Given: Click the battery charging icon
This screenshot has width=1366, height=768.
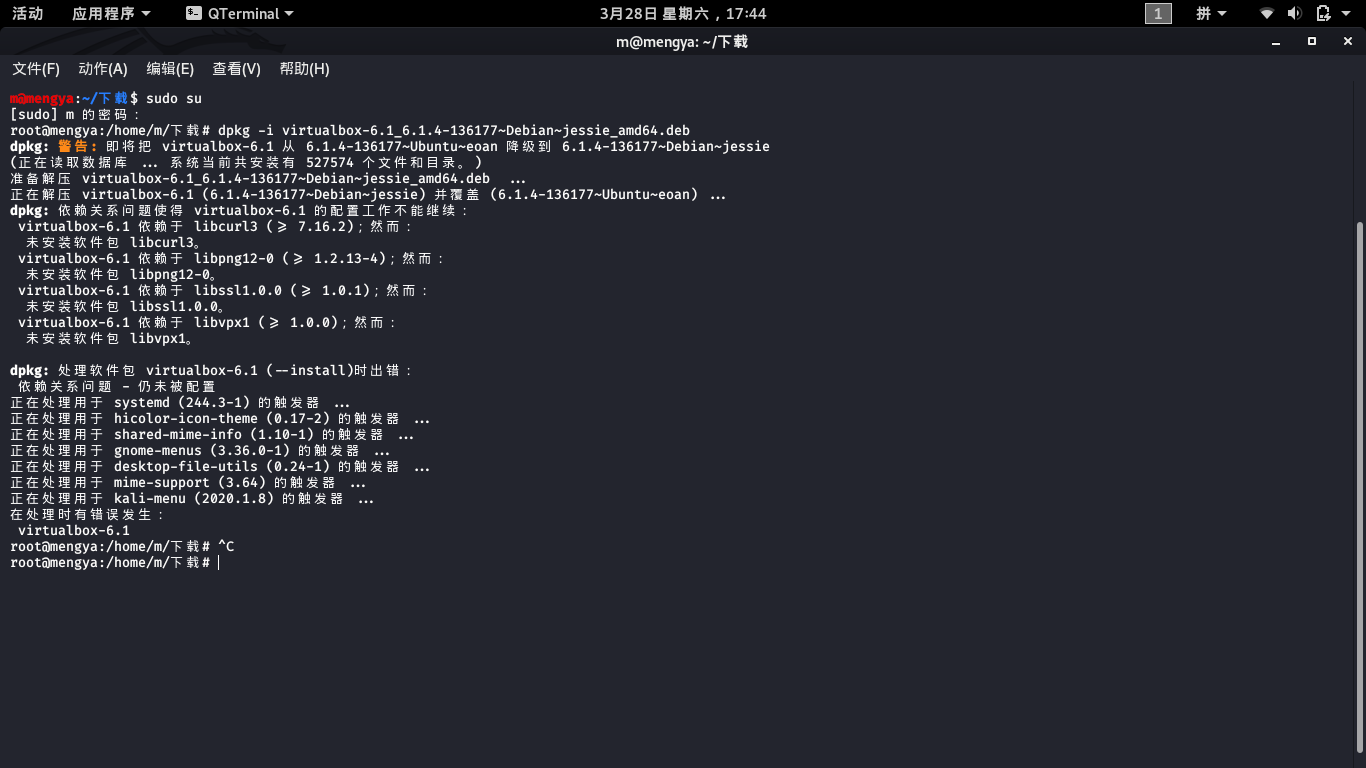Looking at the screenshot, I should click(1323, 14).
